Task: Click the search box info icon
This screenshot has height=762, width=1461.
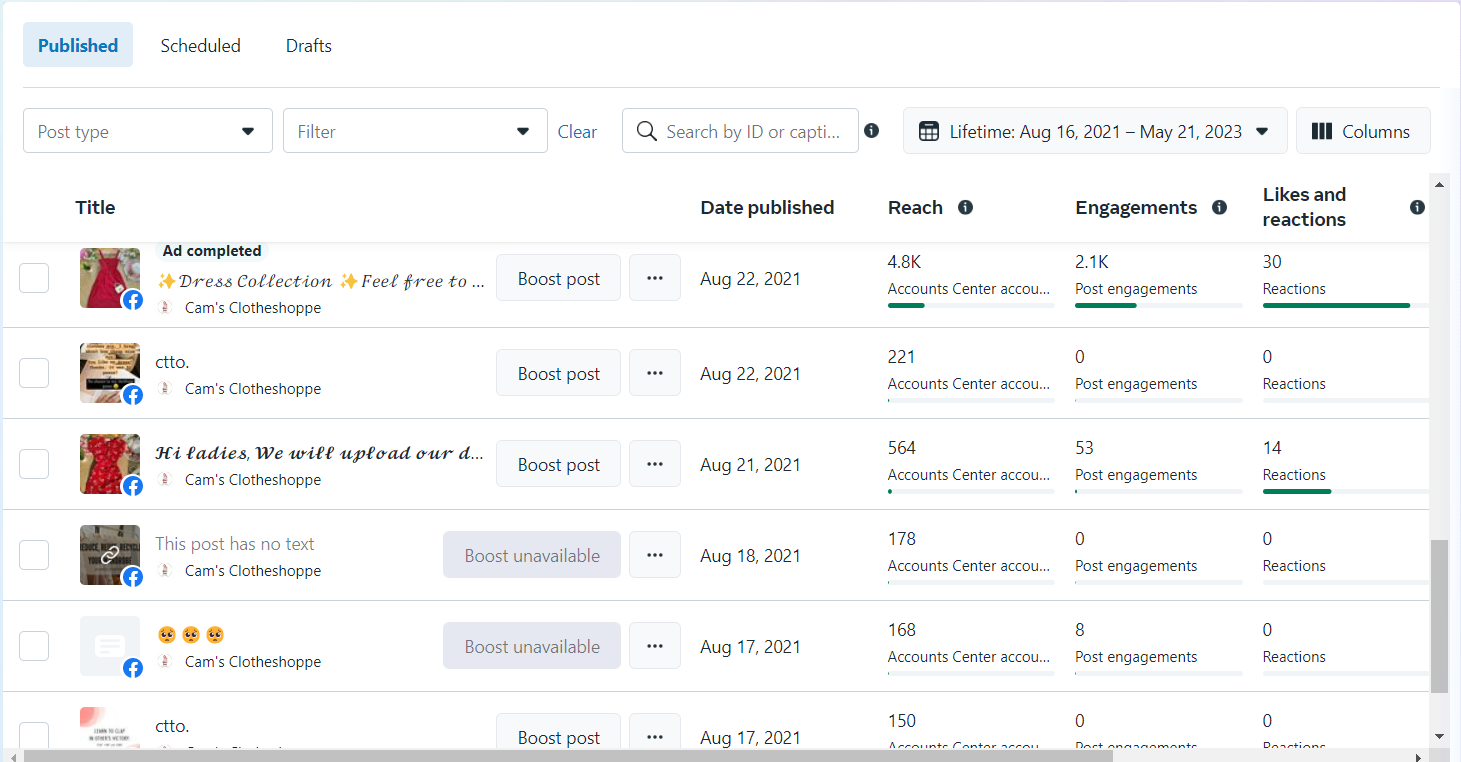Action: point(872,131)
